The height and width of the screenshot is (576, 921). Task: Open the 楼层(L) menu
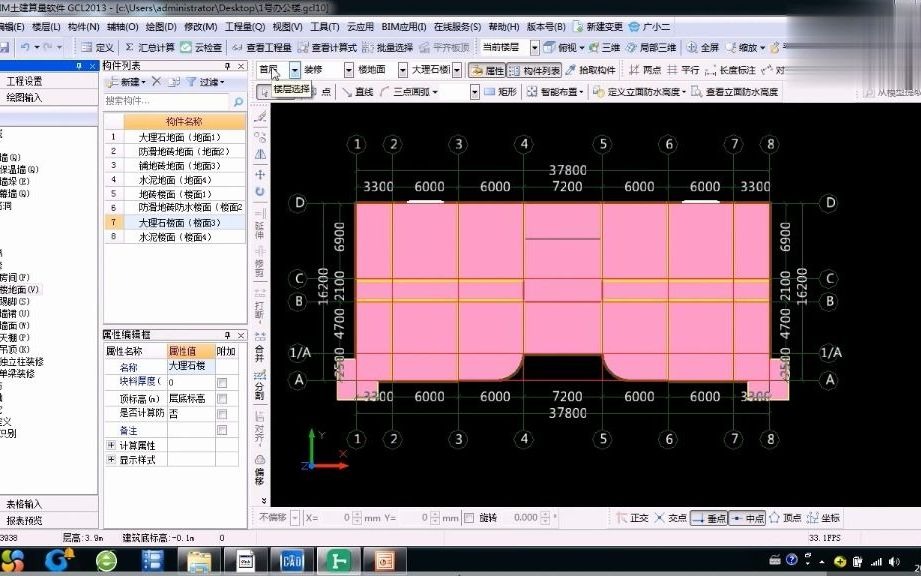(x=46, y=27)
